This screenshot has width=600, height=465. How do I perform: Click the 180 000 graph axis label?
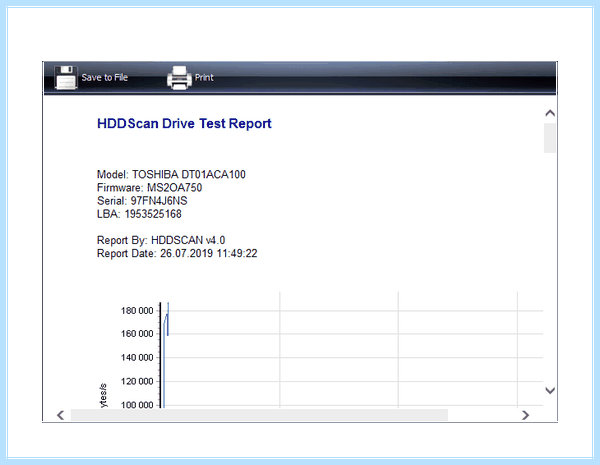pyautogui.click(x=137, y=310)
